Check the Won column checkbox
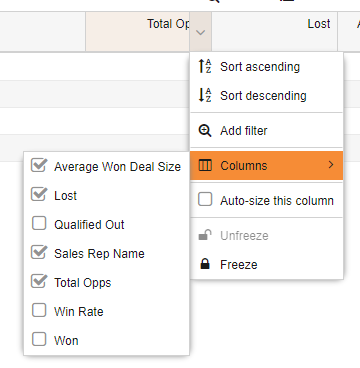The image size is (360, 368). coord(39,340)
